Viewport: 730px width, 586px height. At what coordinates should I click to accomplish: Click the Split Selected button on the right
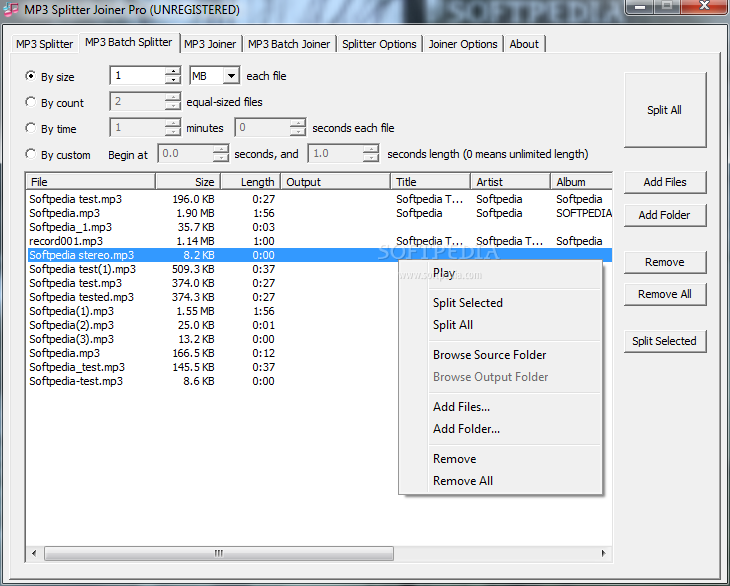665,341
